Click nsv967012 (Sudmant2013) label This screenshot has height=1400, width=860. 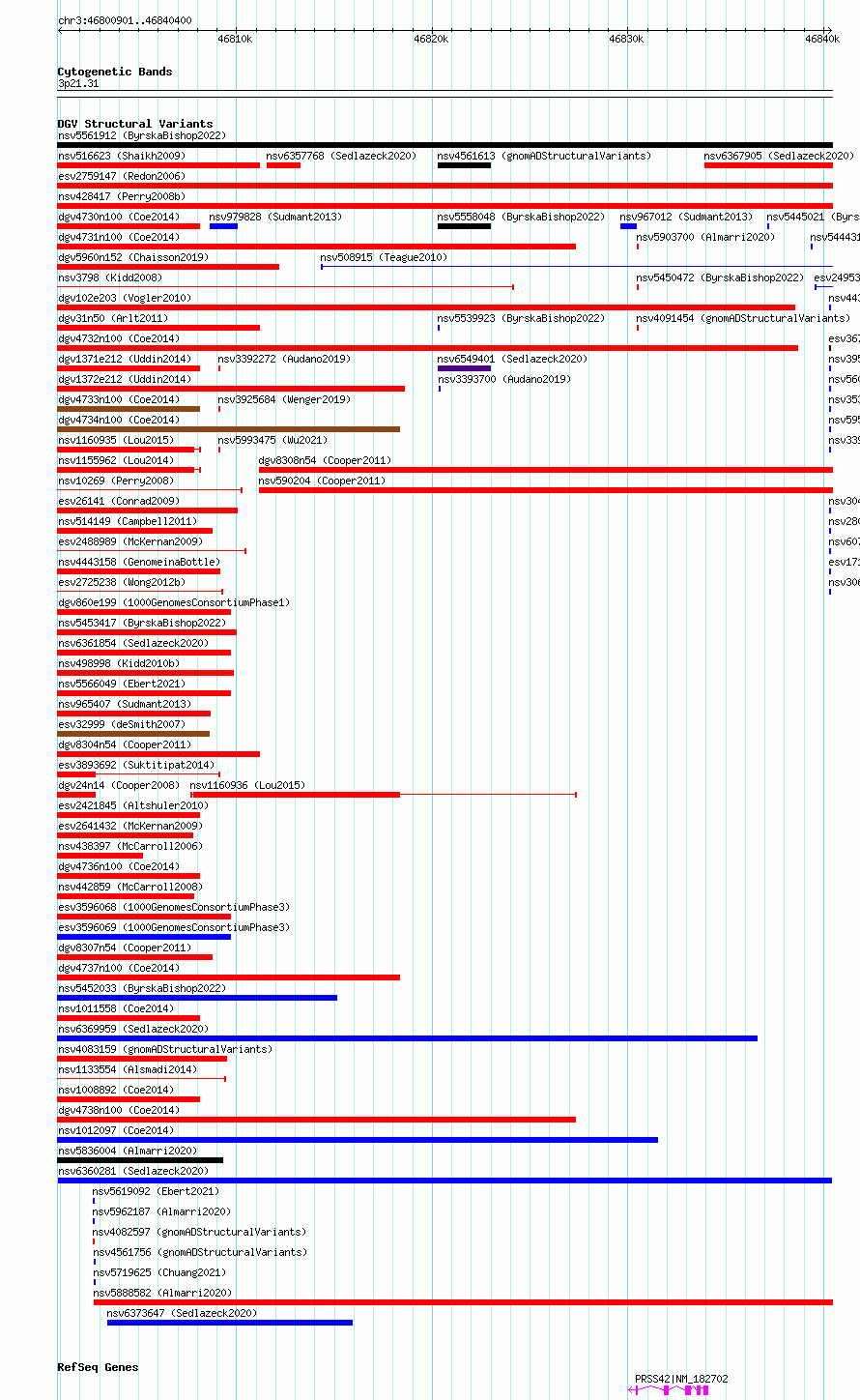pyautogui.click(x=686, y=217)
